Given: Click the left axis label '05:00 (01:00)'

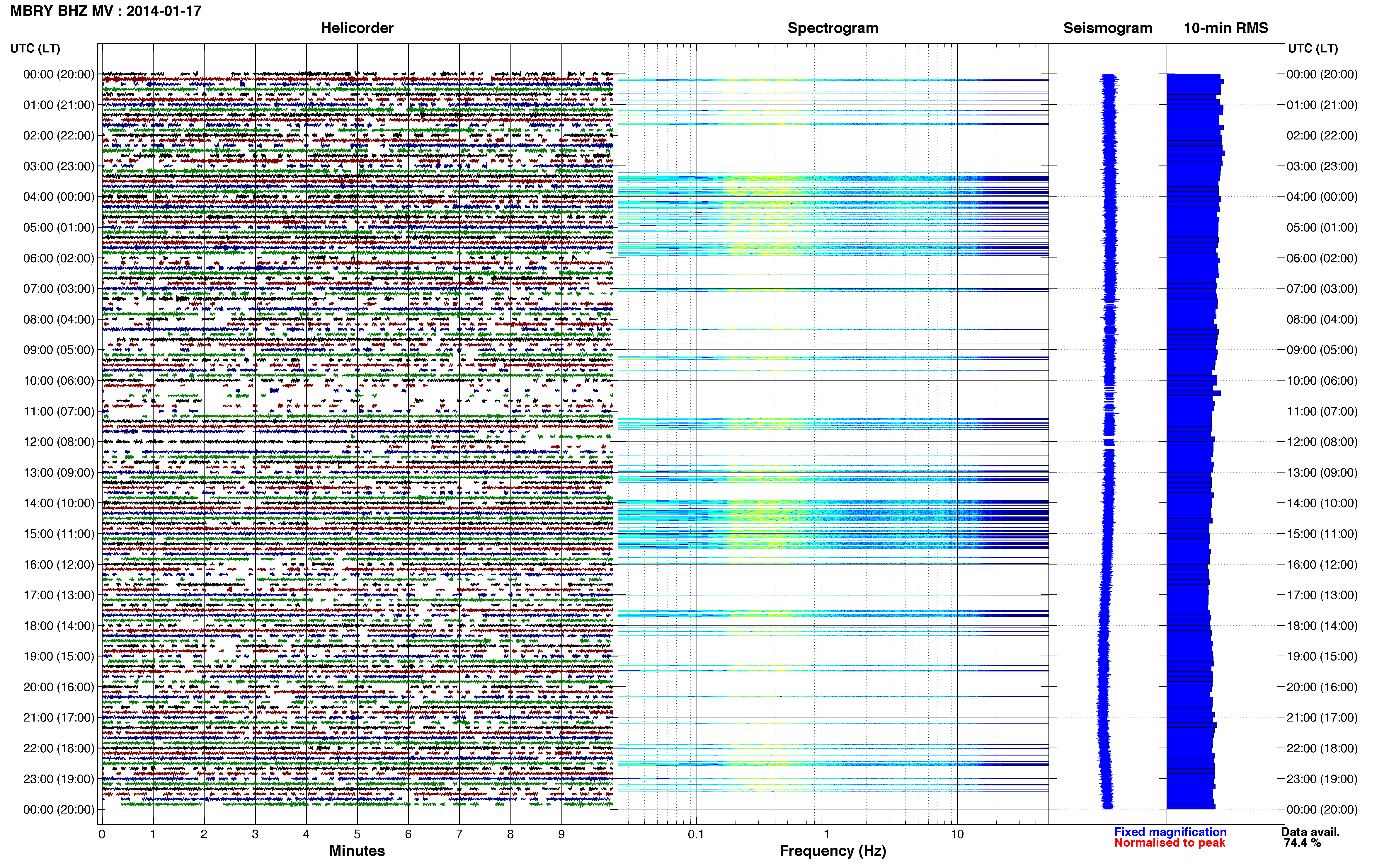Looking at the screenshot, I should tap(59, 227).
